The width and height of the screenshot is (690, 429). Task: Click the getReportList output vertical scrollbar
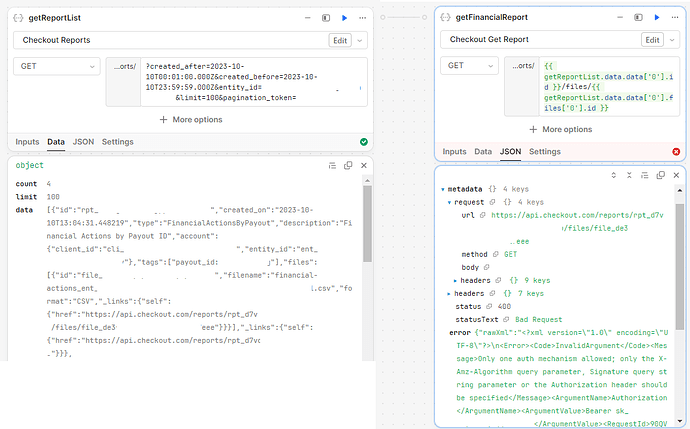pyautogui.click(x=367, y=224)
